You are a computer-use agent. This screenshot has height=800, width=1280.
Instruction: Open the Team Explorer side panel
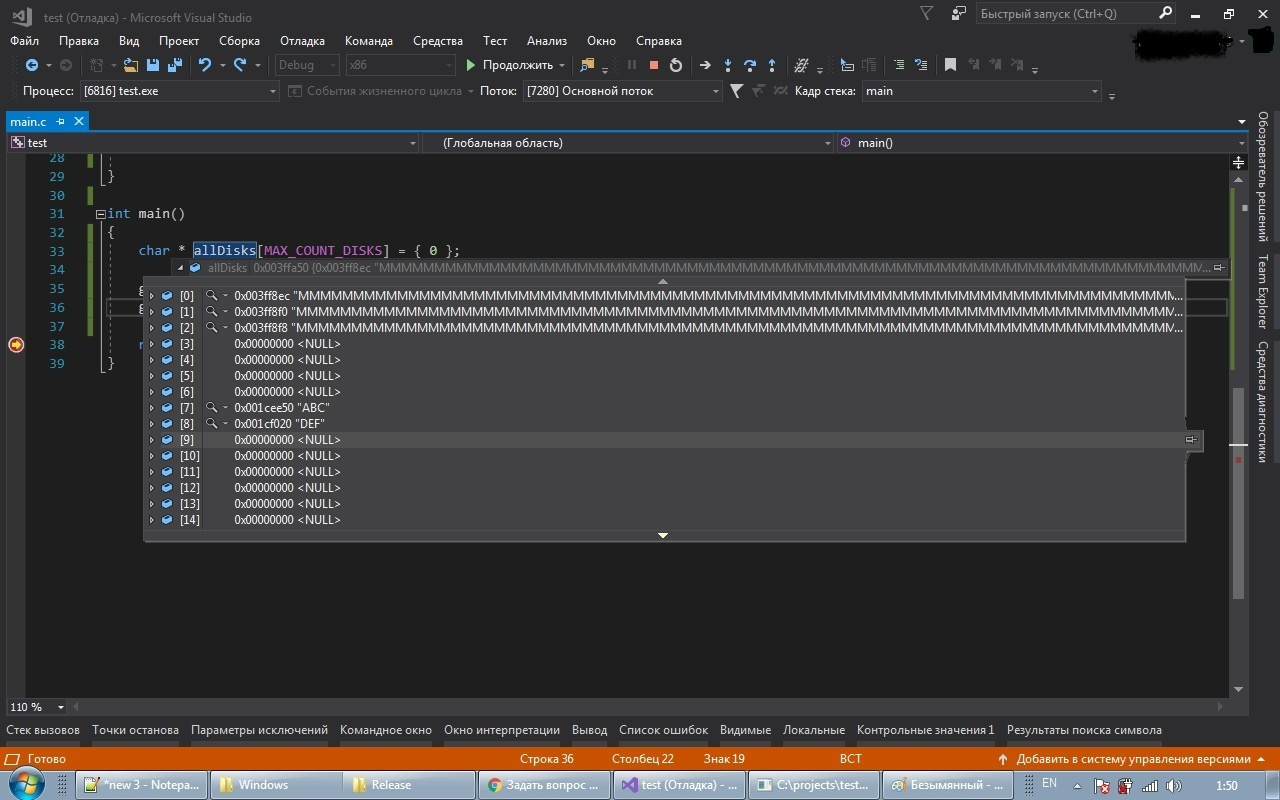(x=1263, y=291)
